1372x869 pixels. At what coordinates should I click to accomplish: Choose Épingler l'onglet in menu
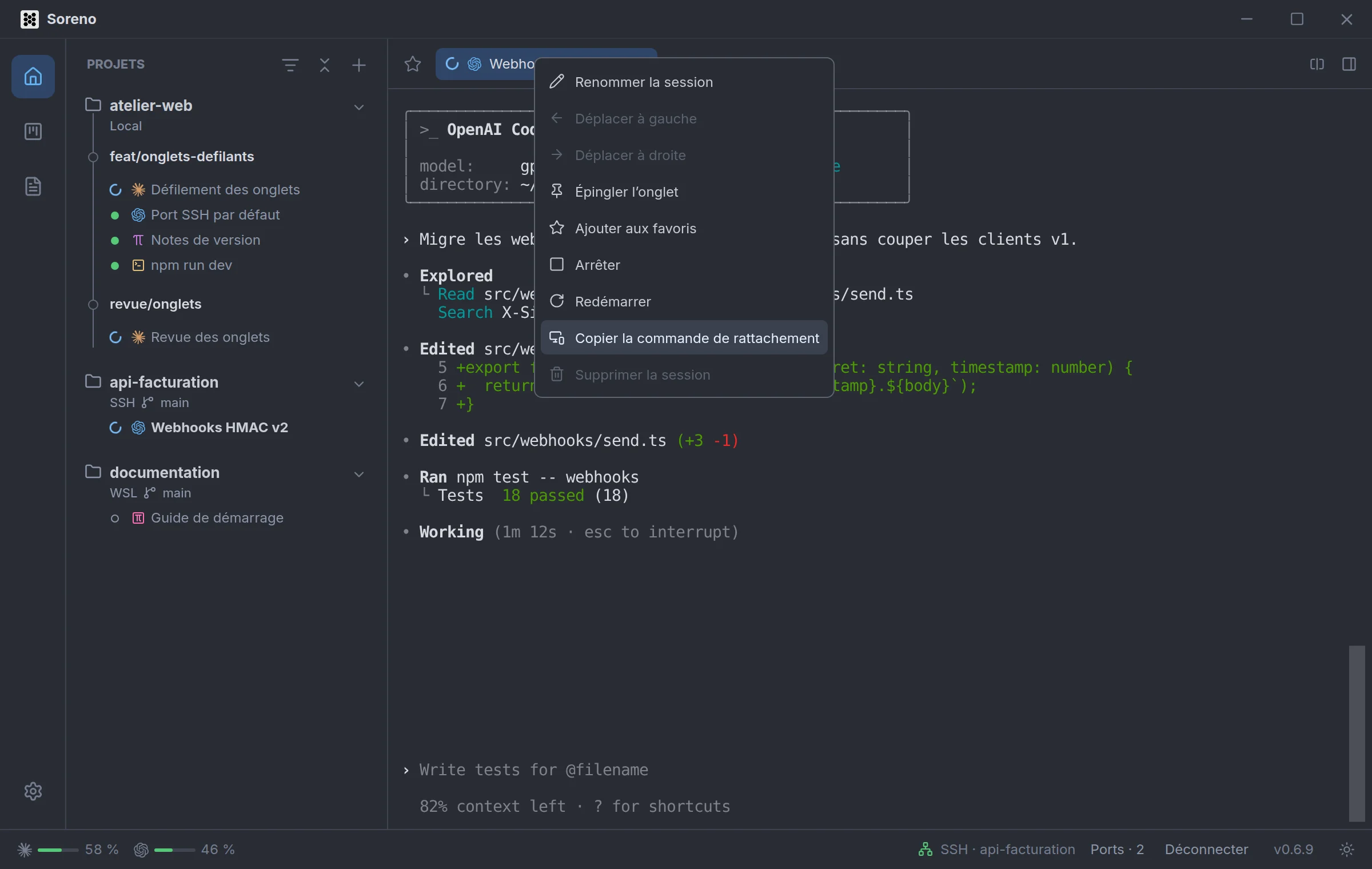pos(684,192)
